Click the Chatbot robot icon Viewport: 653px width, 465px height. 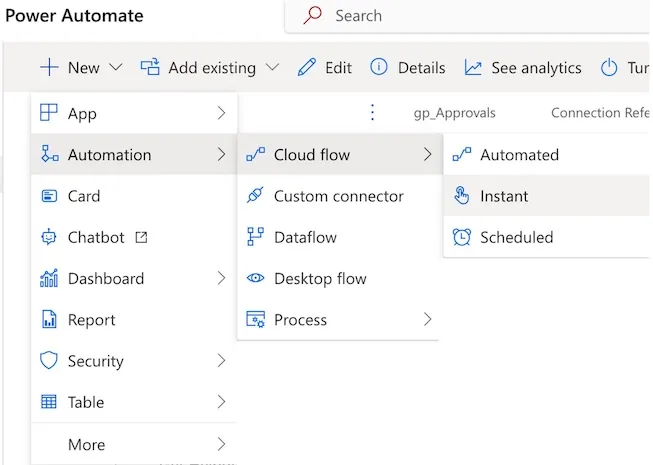tap(49, 237)
